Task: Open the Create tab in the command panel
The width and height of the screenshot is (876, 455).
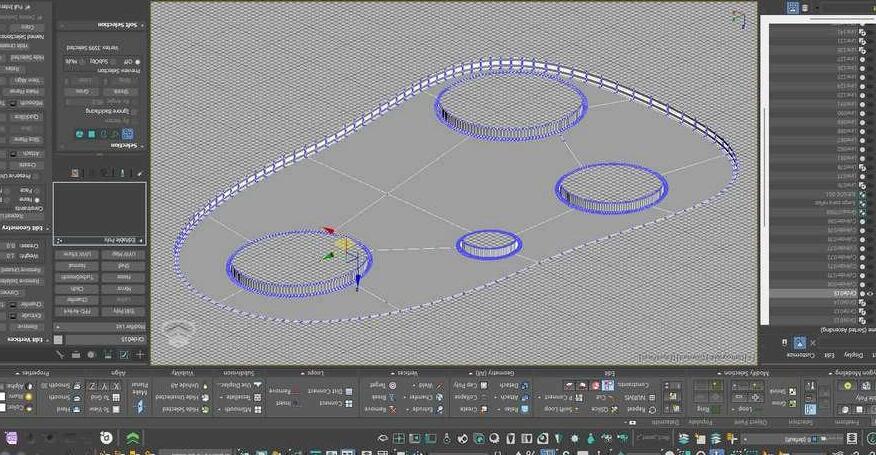Action: coord(140,355)
